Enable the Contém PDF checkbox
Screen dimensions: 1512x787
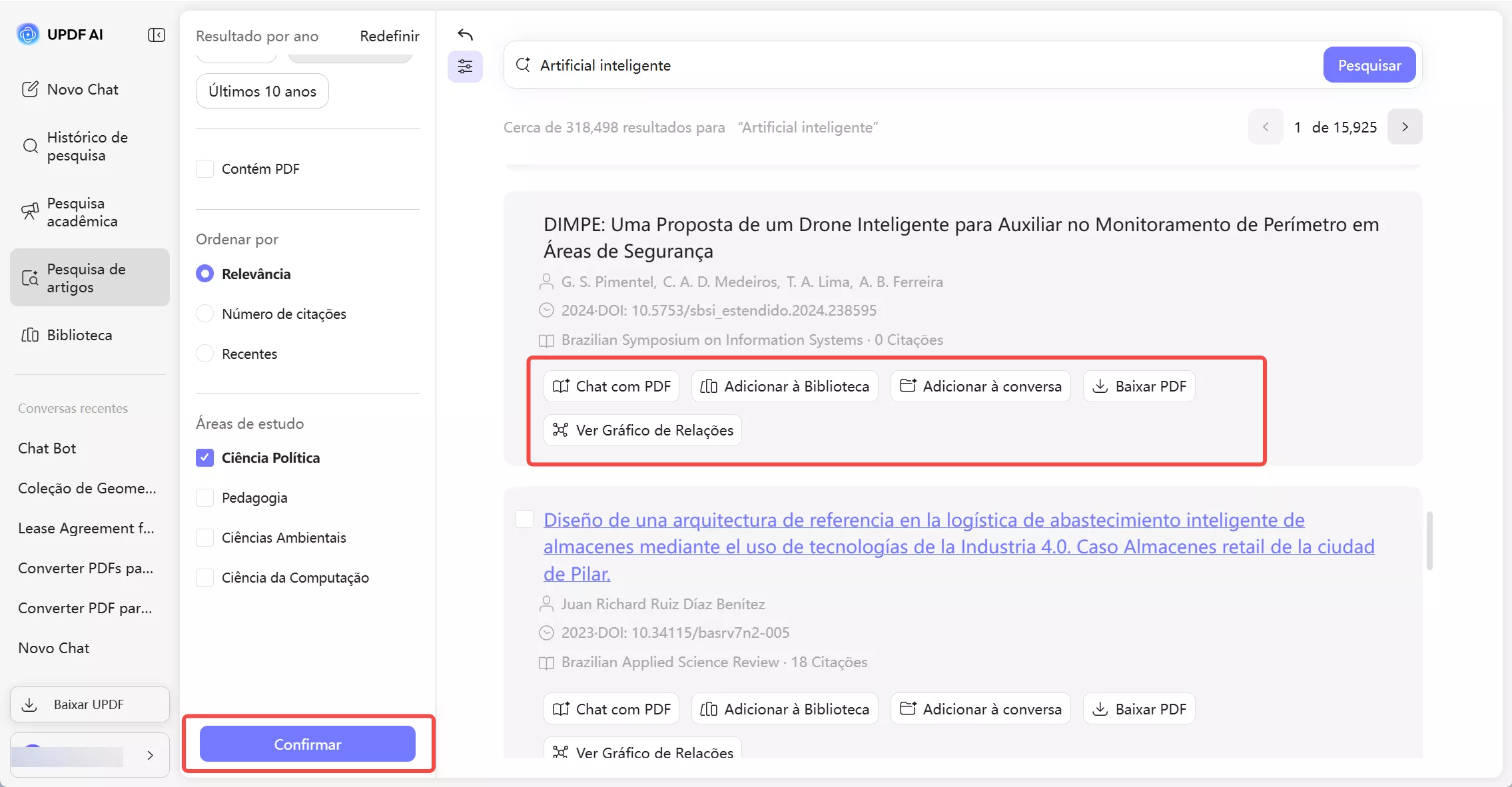(205, 168)
